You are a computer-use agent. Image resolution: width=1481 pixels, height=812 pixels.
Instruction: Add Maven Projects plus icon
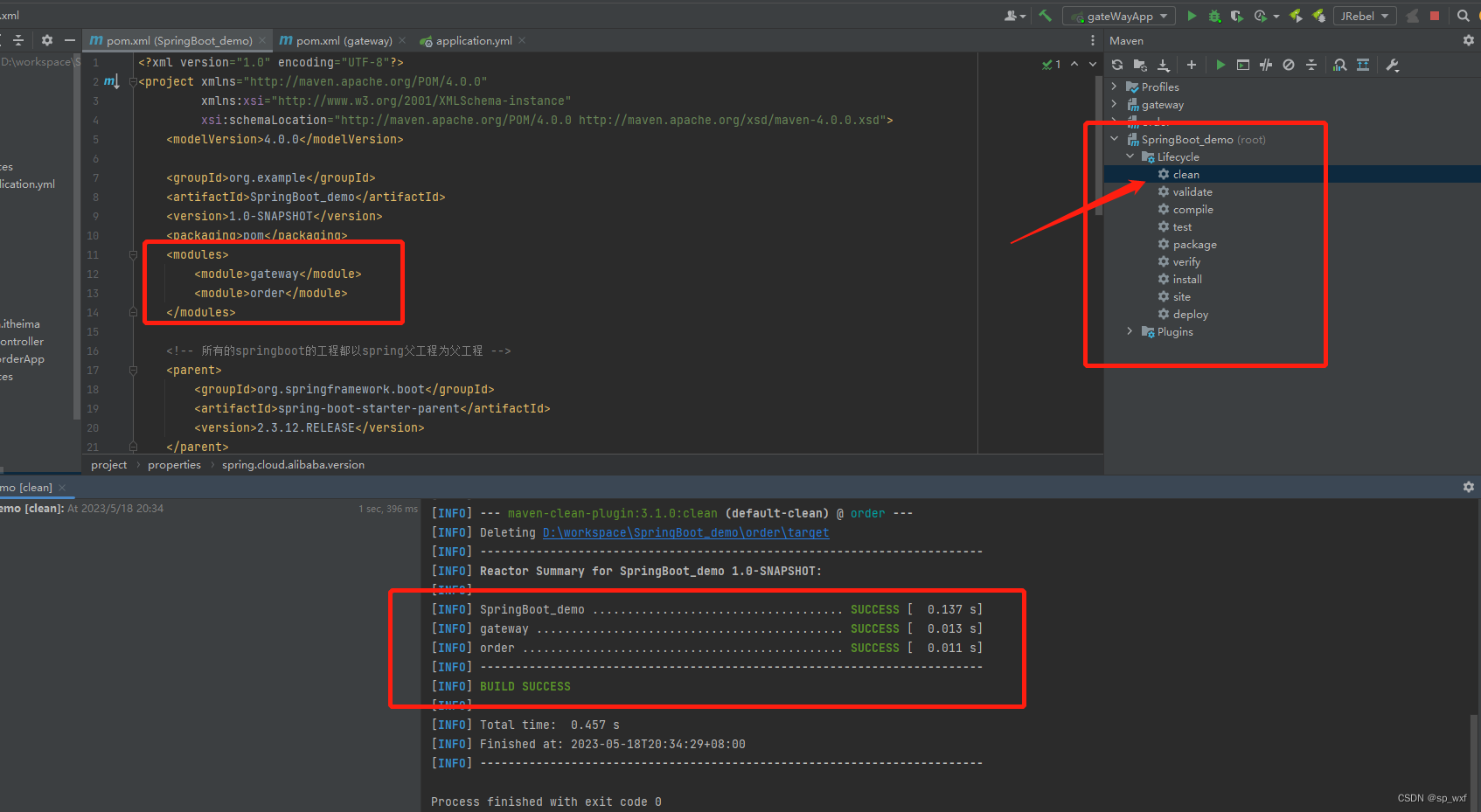coord(1191,65)
